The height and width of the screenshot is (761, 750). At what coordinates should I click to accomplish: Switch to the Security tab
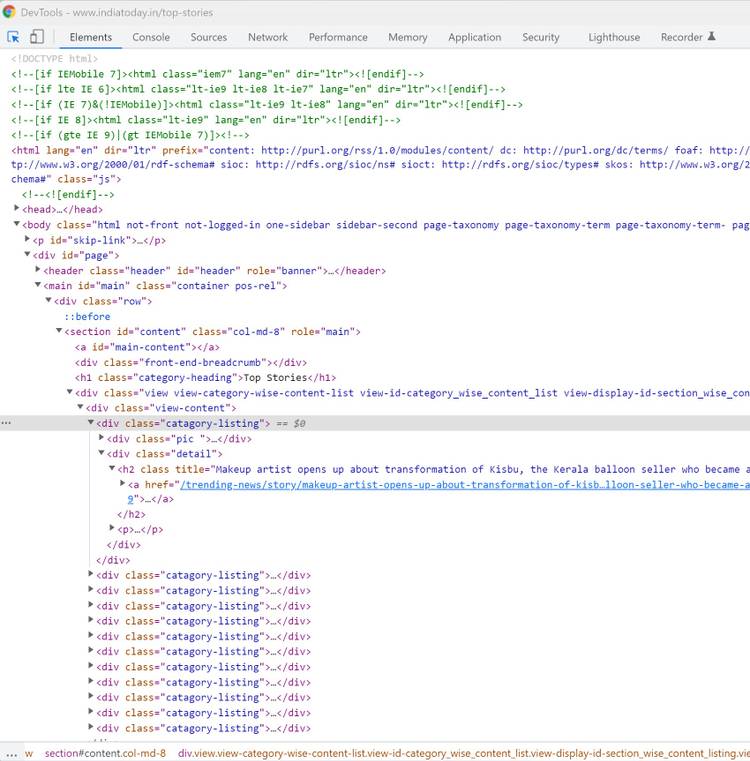541,37
